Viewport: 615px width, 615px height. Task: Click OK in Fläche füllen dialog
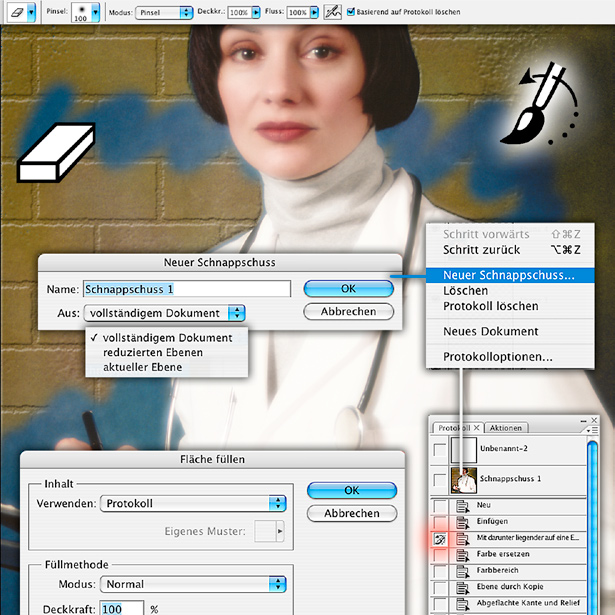coord(352,490)
